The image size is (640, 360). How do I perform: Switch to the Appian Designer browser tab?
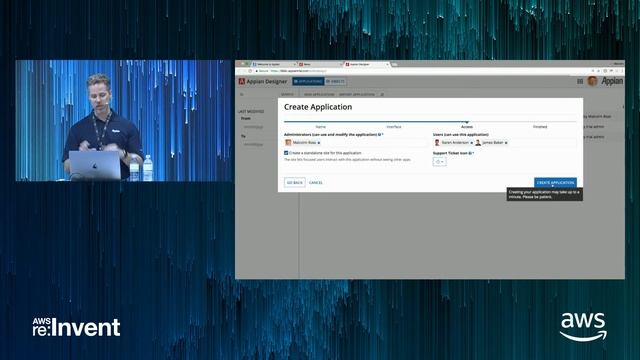click(x=366, y=64)
